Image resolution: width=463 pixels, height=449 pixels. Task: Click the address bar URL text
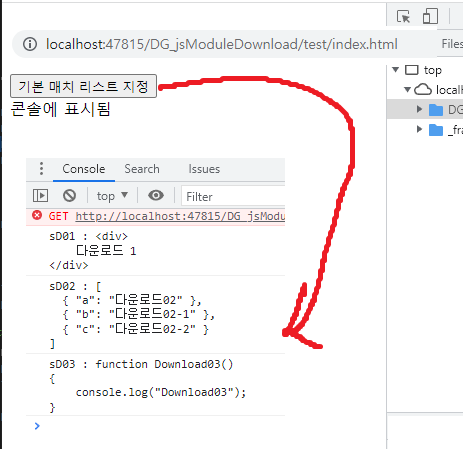pyautogui.click(x=222, y=44)
